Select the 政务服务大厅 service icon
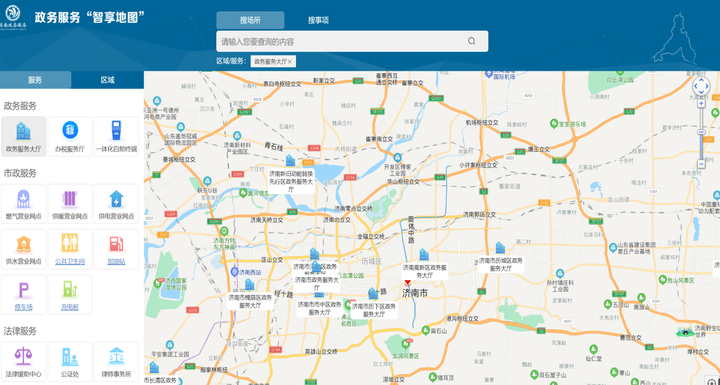The width and height of the screenshot is (720, 385). point(23,136)
